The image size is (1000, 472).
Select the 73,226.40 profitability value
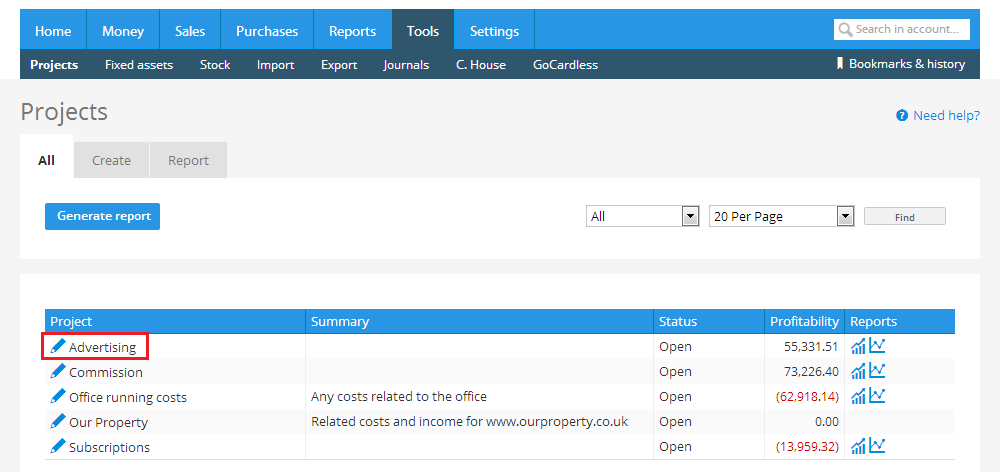click(811, 371)
